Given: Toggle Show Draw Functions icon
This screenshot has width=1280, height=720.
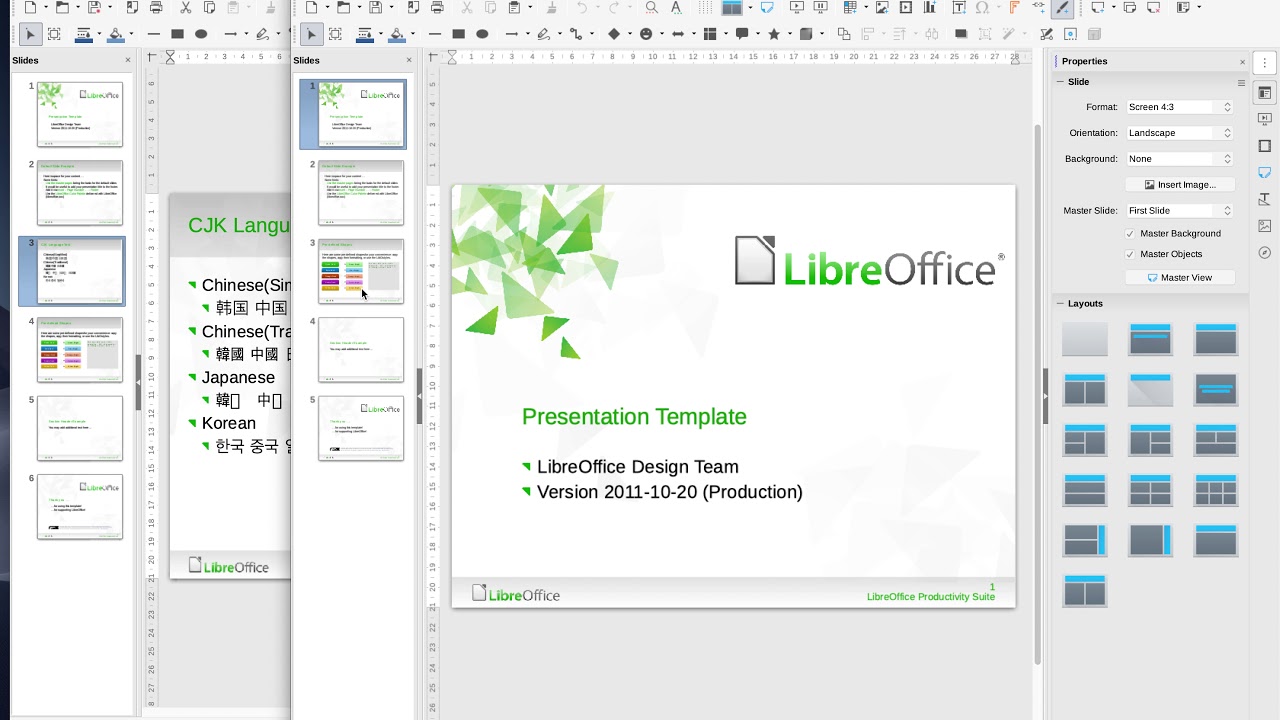Looking at the screenshot, I should [x=1062, y=7].
